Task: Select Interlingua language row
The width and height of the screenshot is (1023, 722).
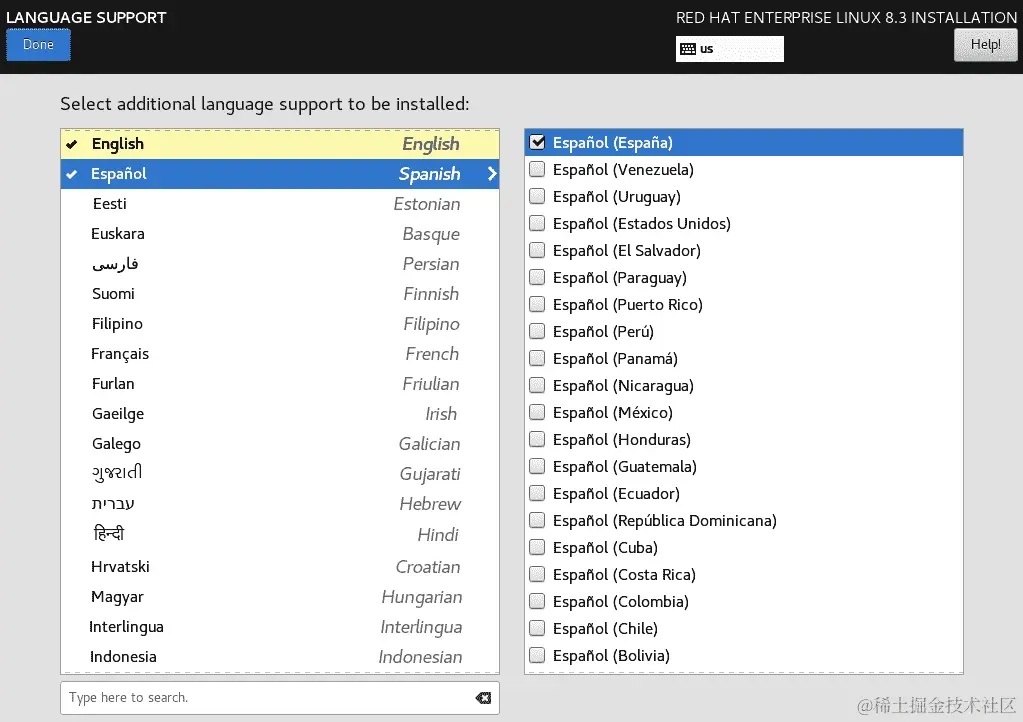Action: 280,627
